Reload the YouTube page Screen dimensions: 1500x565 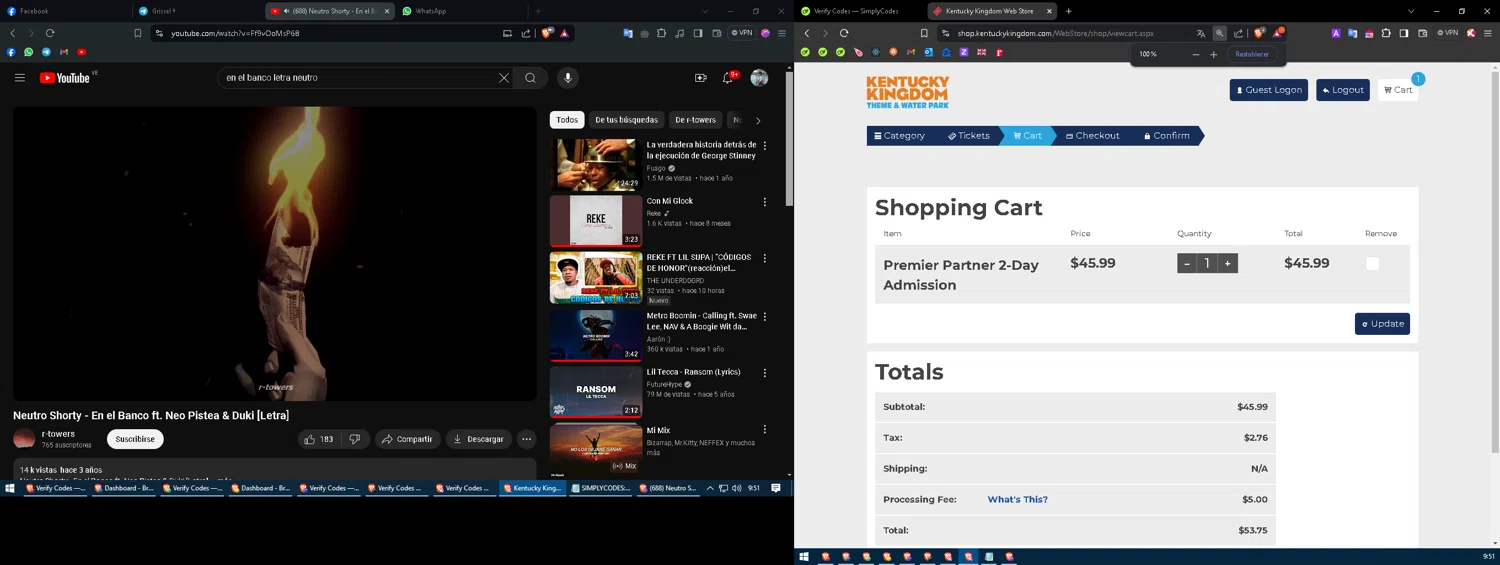(50, 33)
